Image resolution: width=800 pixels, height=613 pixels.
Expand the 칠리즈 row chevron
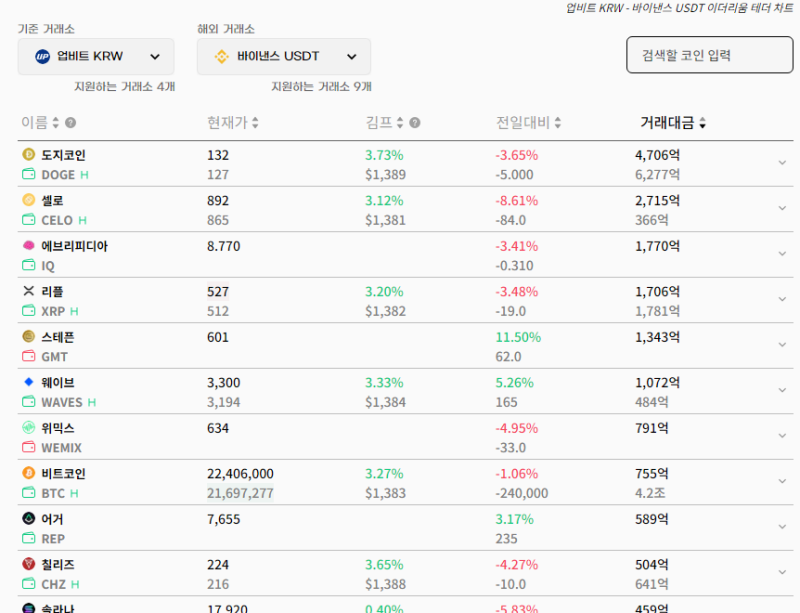pos(782,572)
